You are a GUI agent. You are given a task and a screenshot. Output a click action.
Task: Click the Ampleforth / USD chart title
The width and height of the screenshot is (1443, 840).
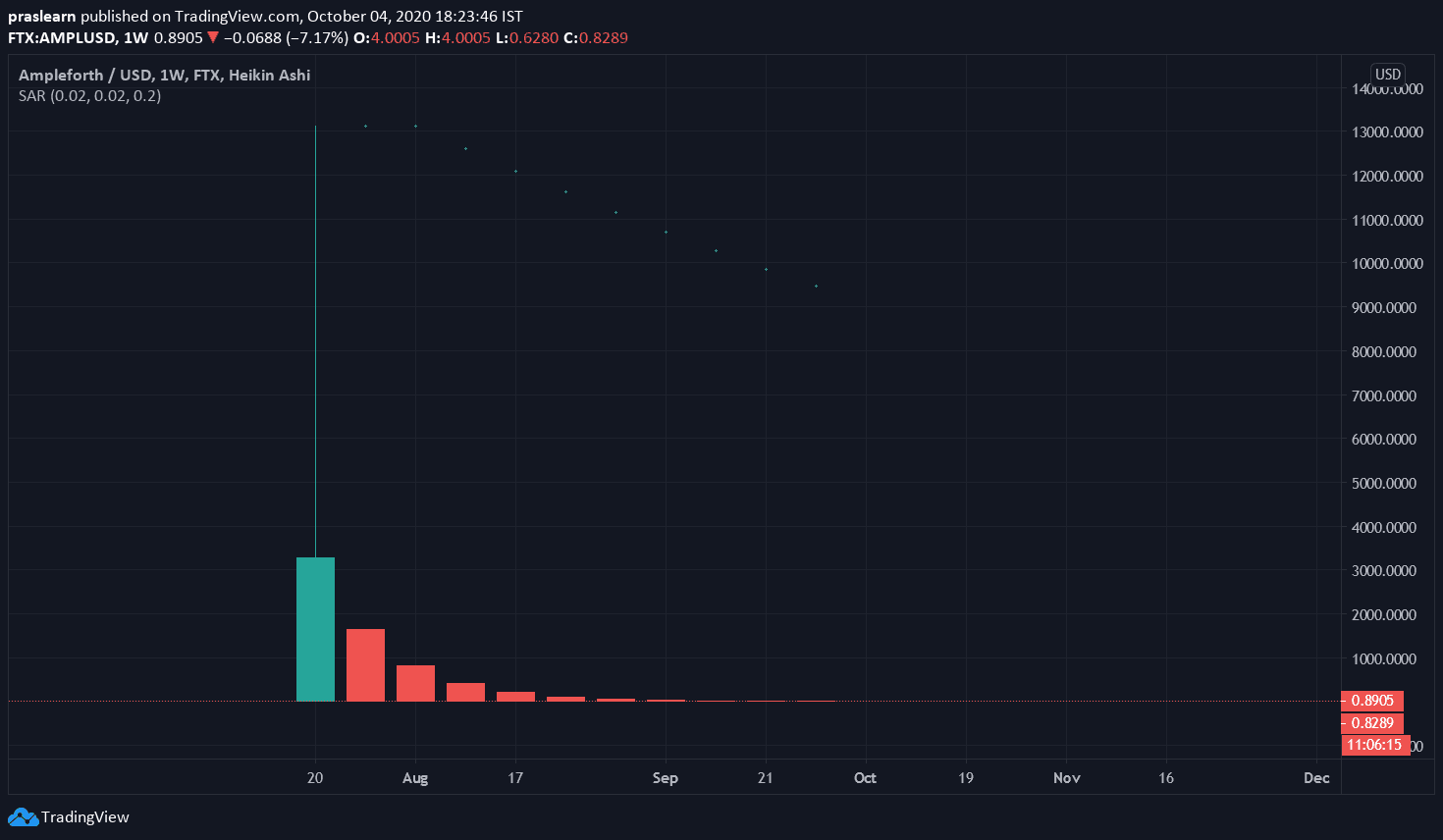pos(164,75)
